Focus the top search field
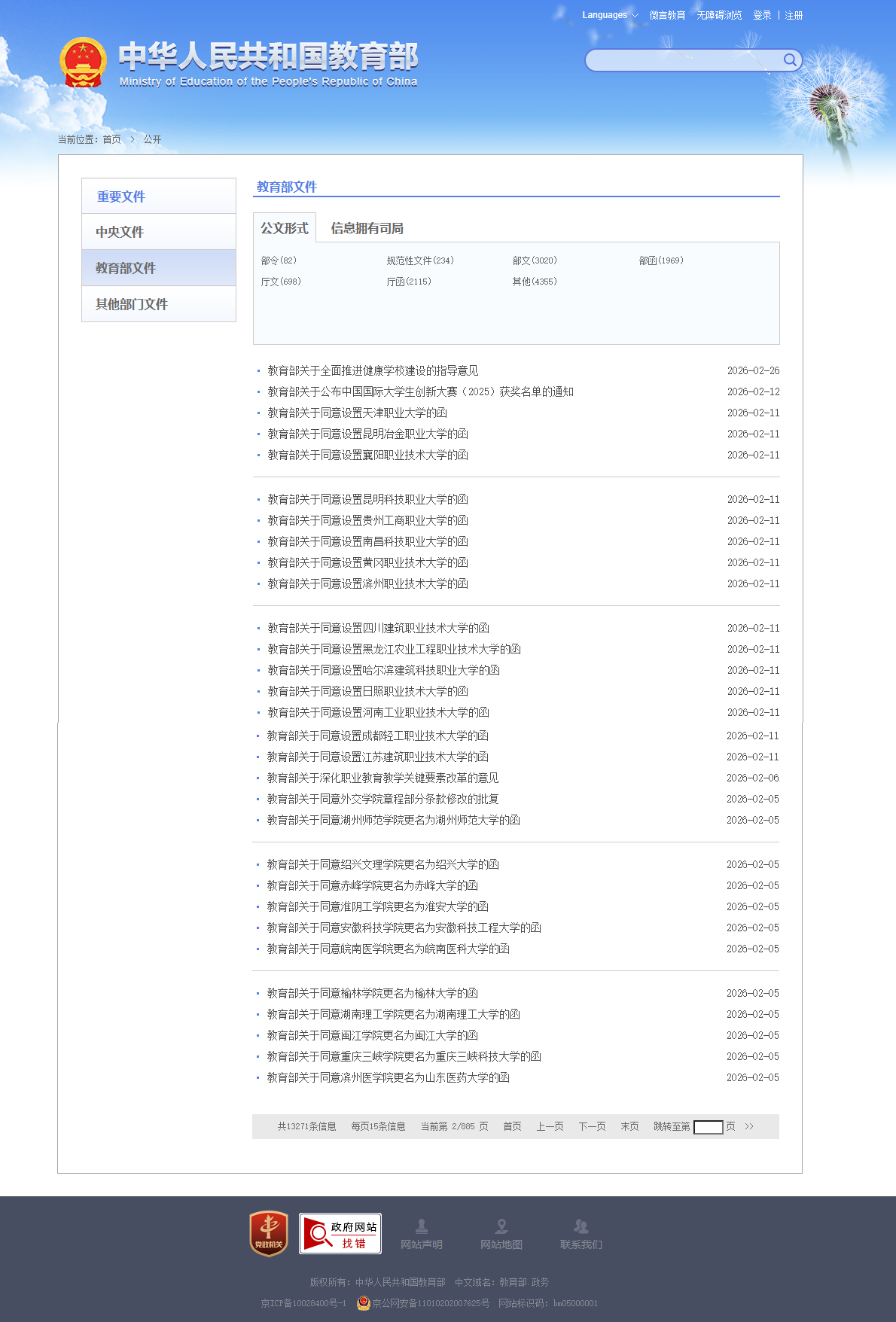Viewport: 896px width, 1322px height. tap(681, 60)
